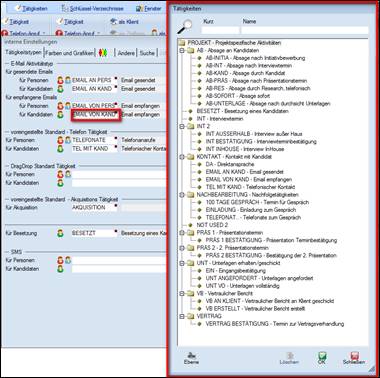This screenshot has width=380, height=378.
Task: Select 'TEL MIT KAND - Telefonischer Kontakt' tree item
Action: pos(250,187)
